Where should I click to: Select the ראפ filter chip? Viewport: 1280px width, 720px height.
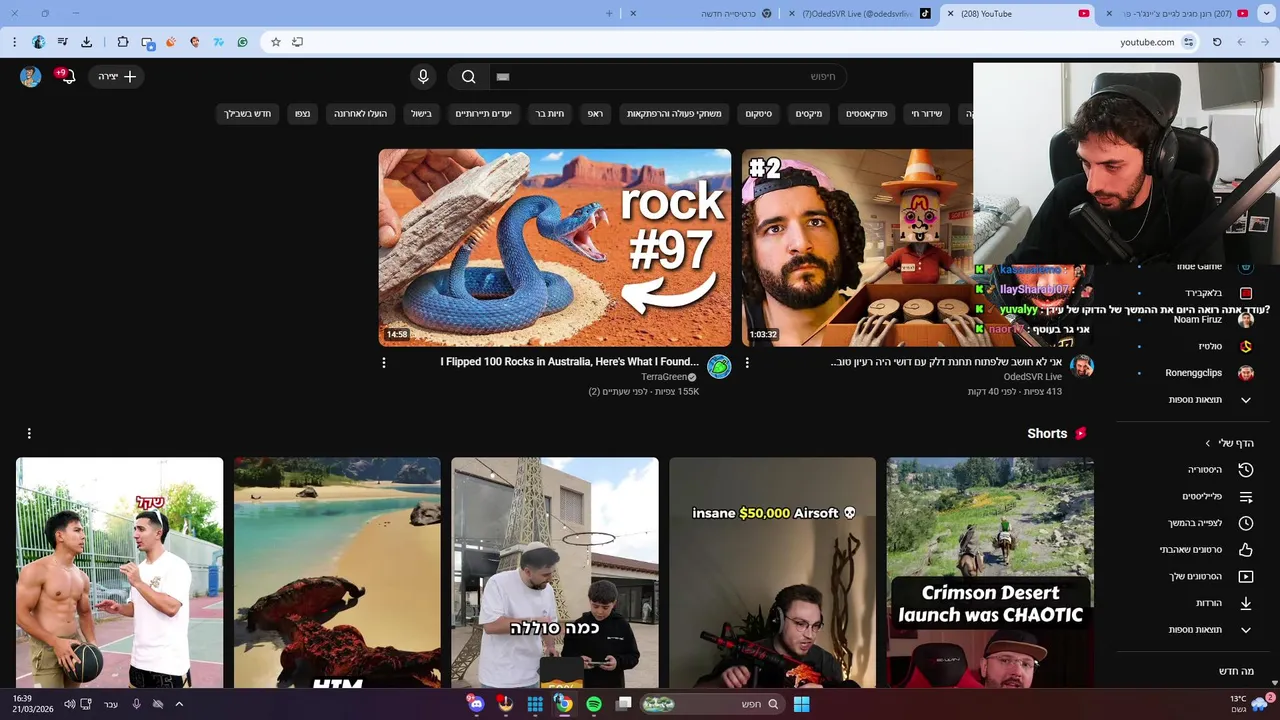coord(595,114)
